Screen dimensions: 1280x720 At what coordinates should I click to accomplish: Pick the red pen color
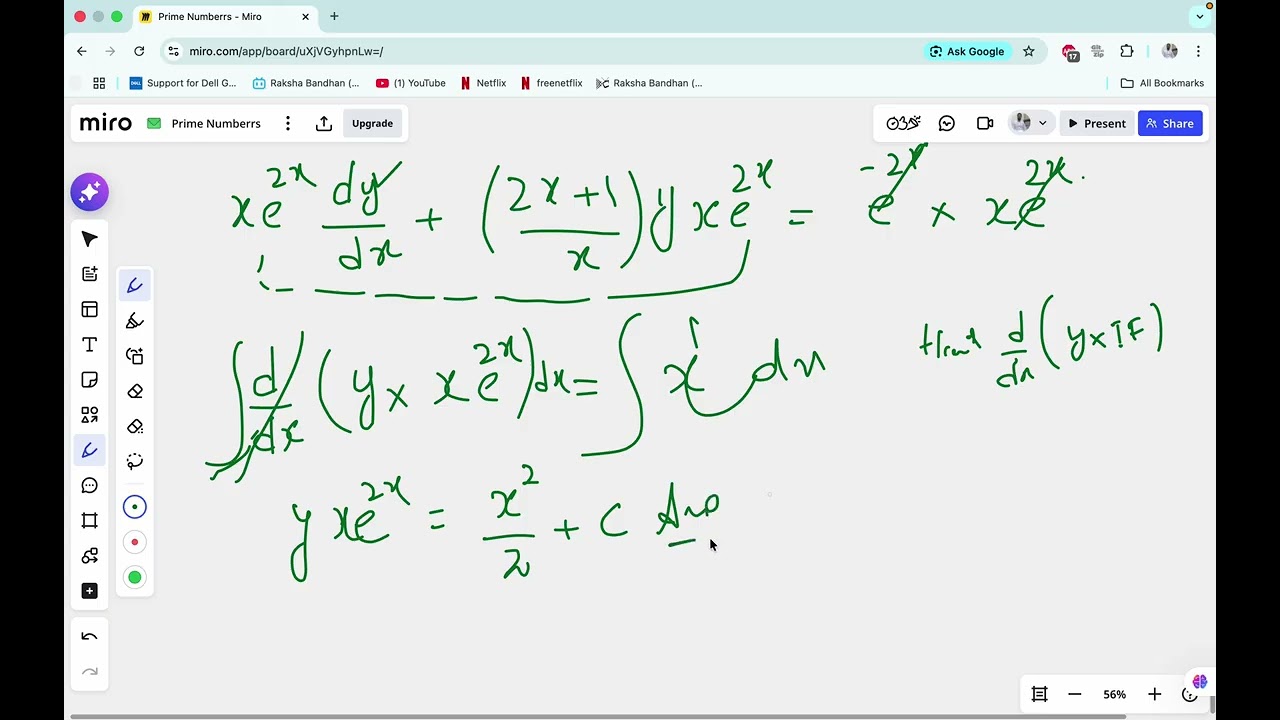pyautogui.click(x=135, y=542)
